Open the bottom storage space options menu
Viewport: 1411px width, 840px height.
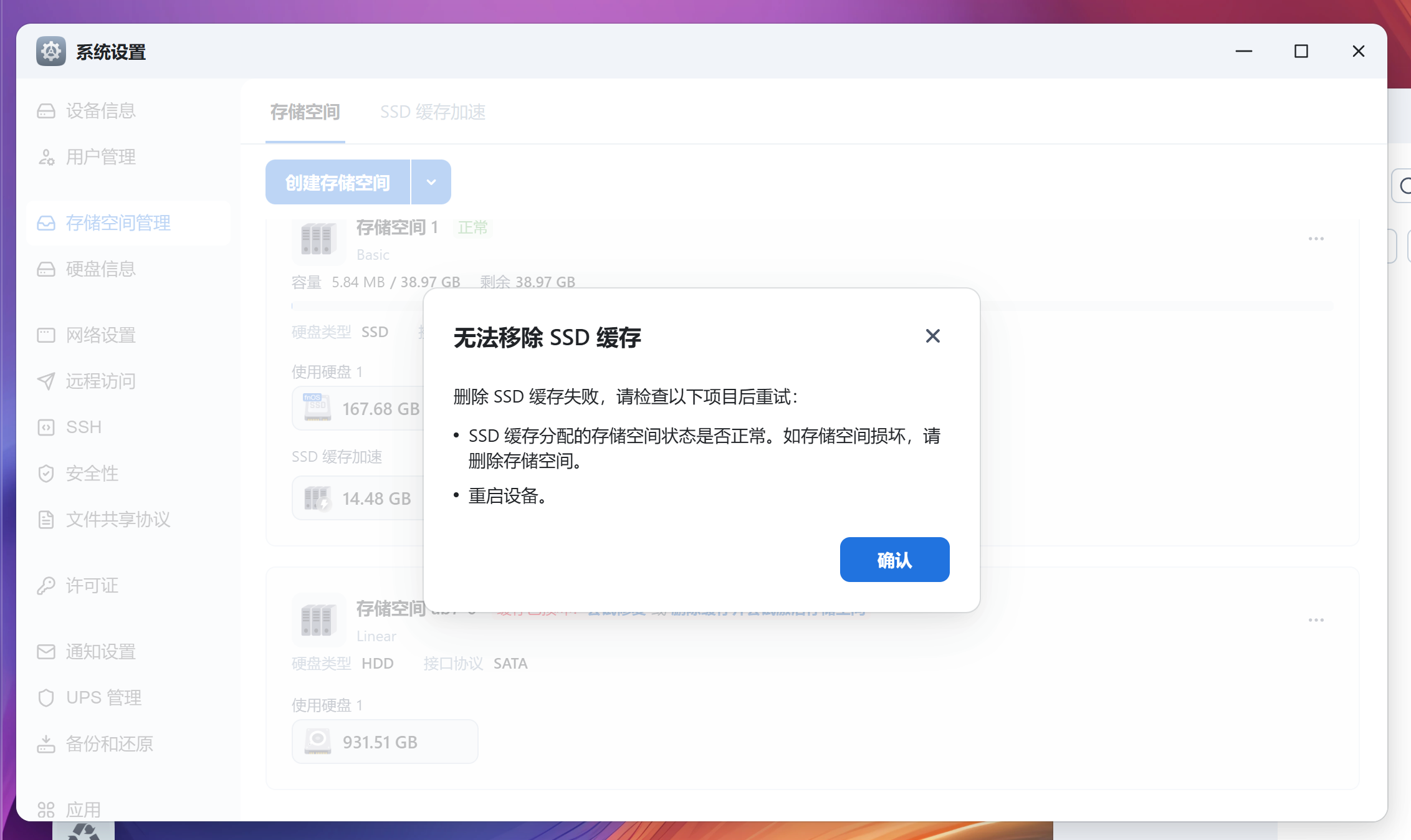(x=1316, y=619)
